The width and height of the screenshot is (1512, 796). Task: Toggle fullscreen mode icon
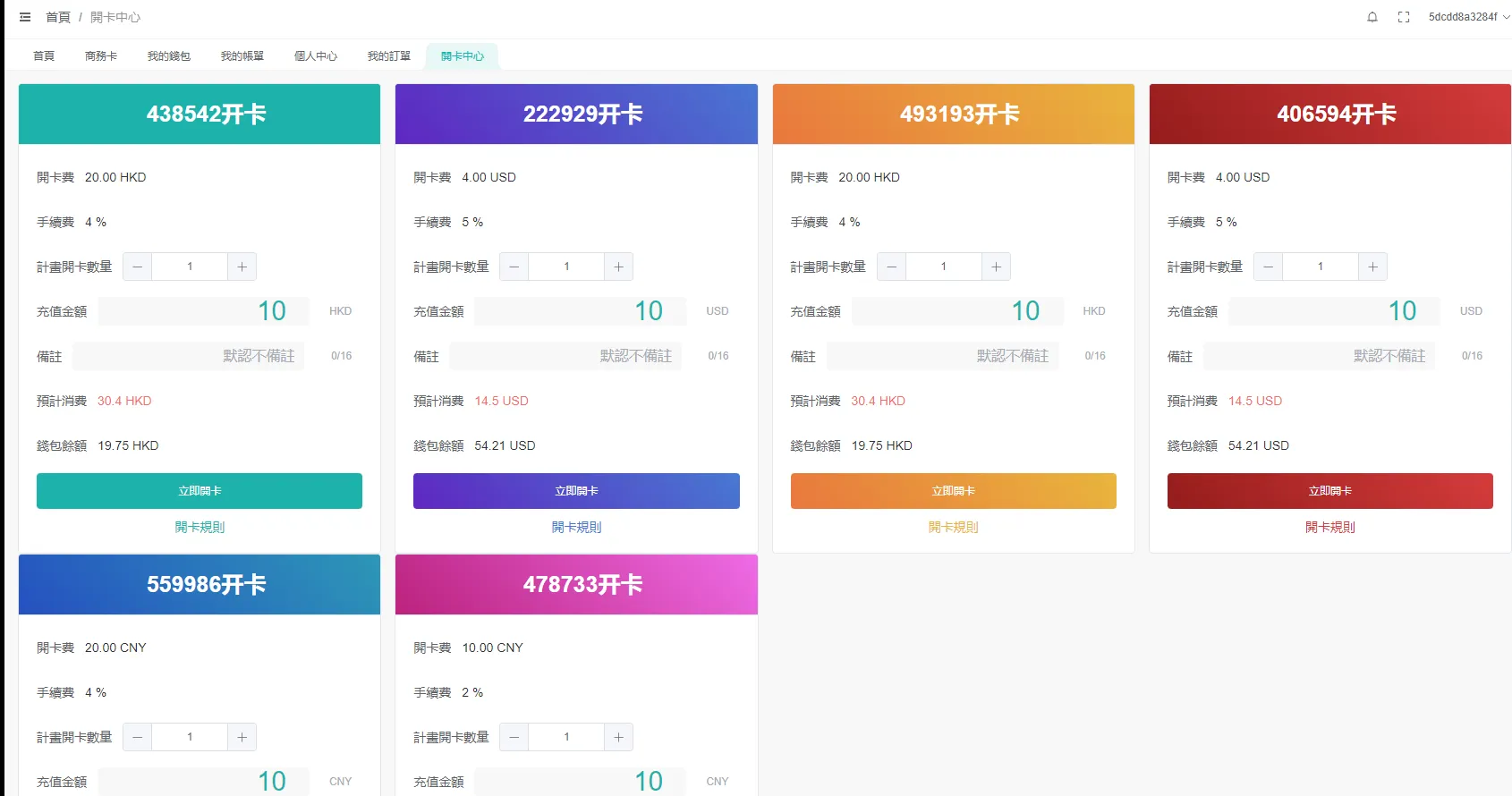coord(1403,17)
